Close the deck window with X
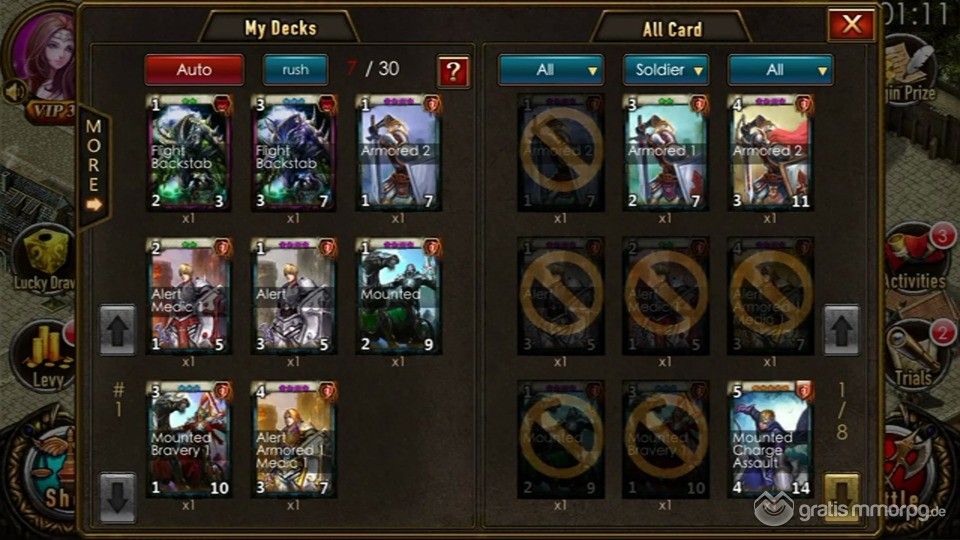The width and height of the screenshot is (960, 540). click(850, 24)
